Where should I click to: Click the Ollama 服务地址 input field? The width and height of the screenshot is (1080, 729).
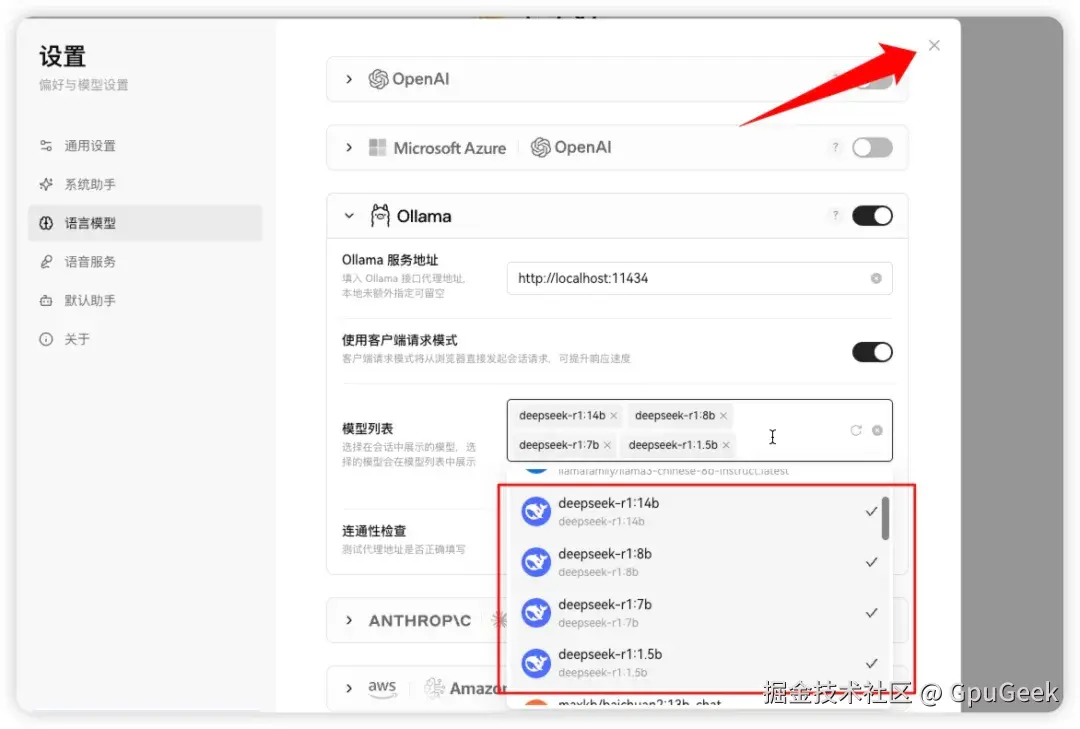[x=699, y=278]
